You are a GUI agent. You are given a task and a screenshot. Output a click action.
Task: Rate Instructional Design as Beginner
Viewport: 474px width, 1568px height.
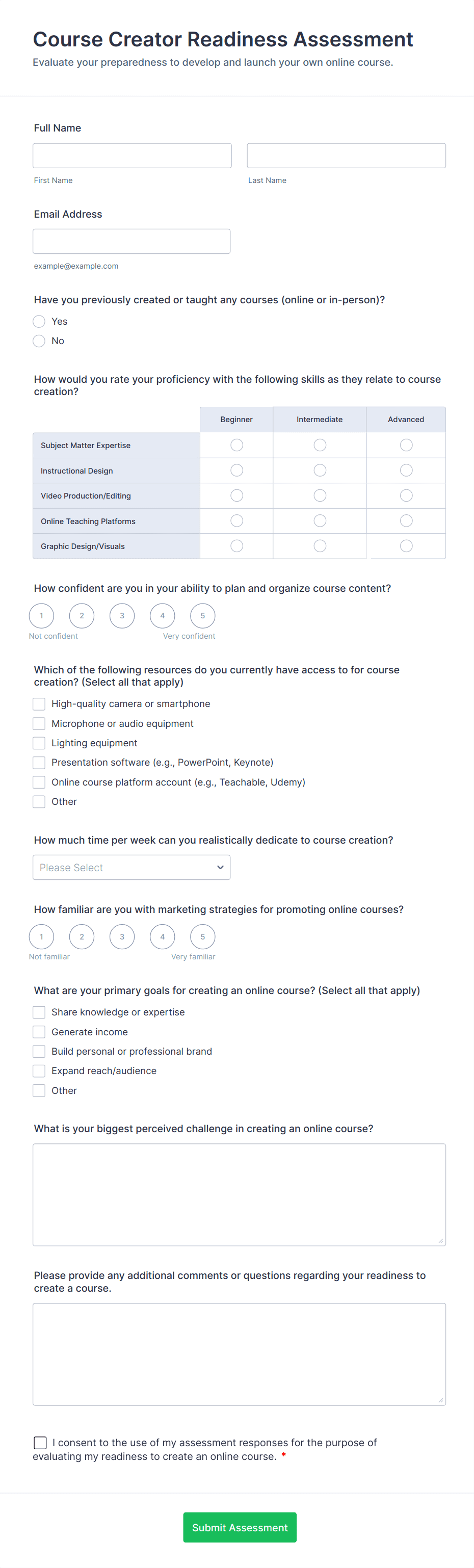[x=236, y=470]
